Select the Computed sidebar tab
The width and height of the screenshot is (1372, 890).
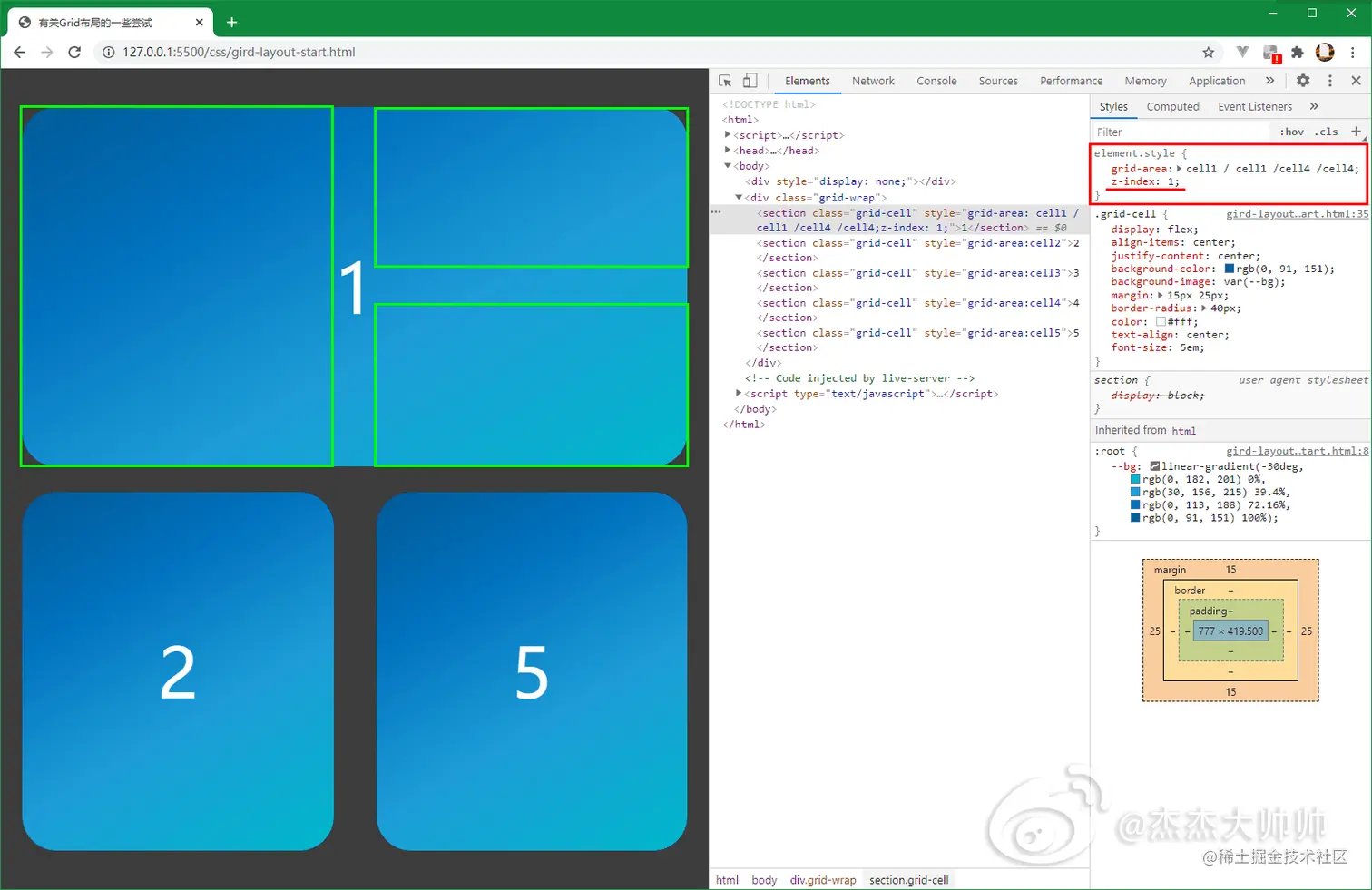[x=1172, y=106]
